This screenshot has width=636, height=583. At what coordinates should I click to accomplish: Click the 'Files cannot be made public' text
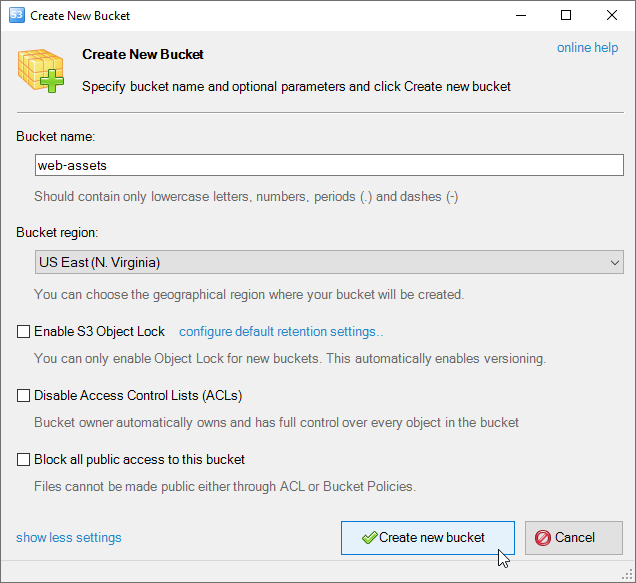[225, 486]
